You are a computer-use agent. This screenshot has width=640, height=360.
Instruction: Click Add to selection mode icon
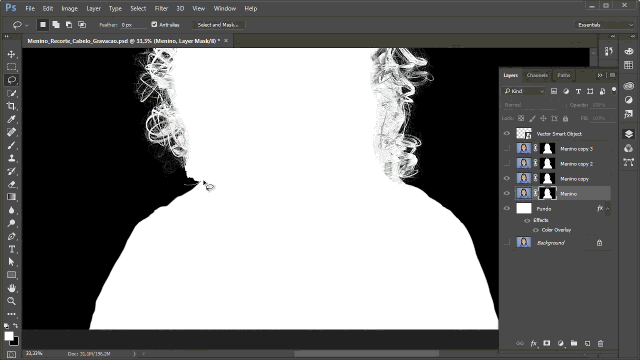pos(56,25)
